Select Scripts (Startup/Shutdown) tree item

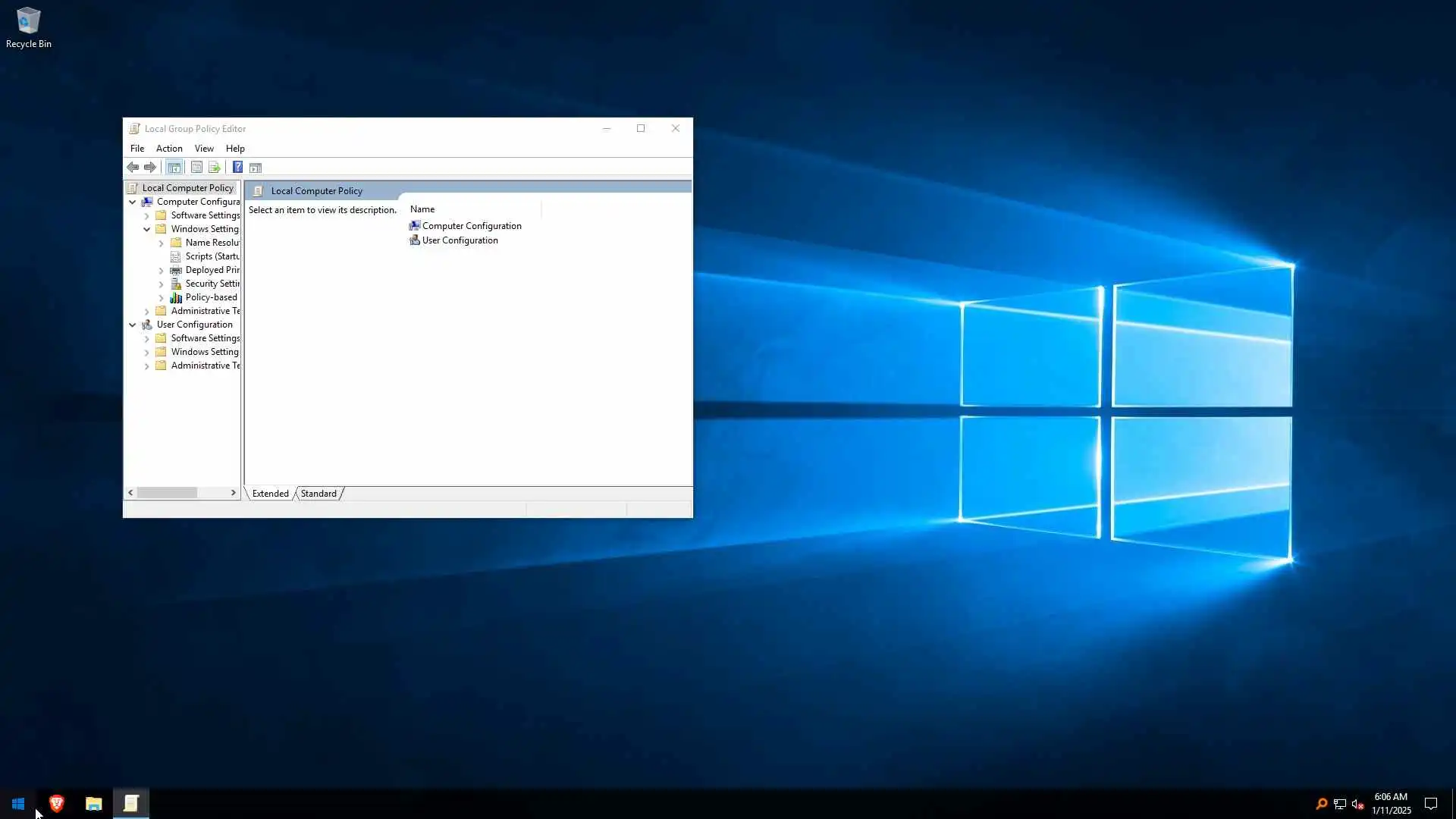tap(212, 256)
